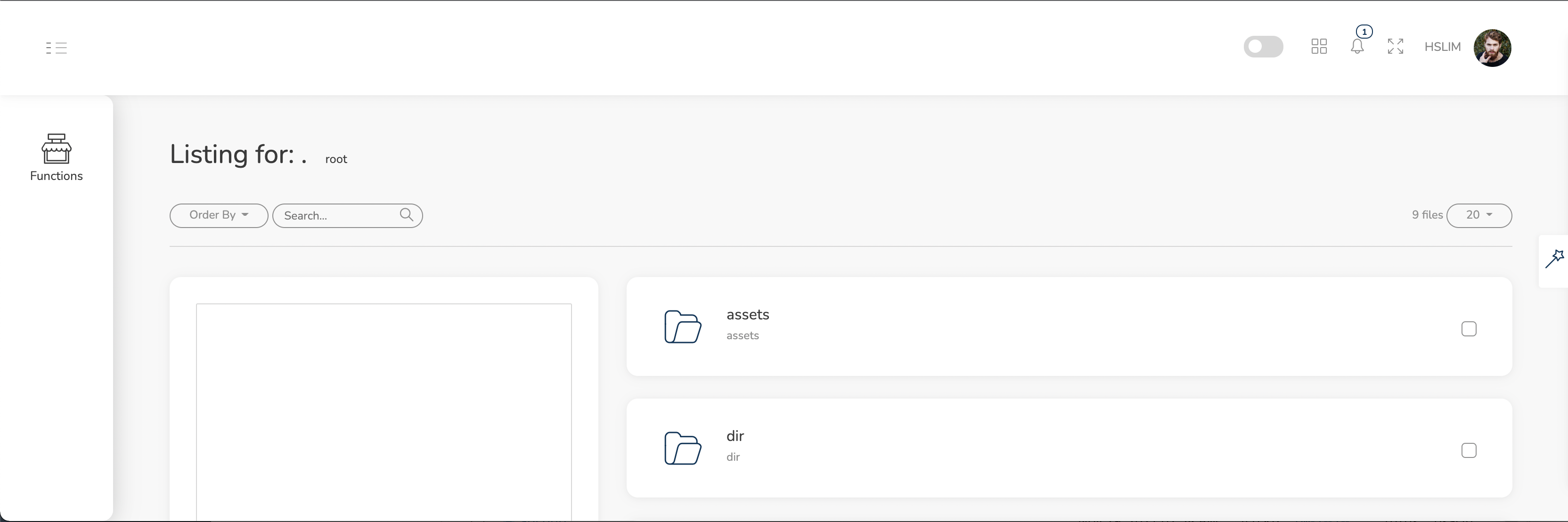Open the notifications bell
1568x522 pixels.
coord(1357,46)
